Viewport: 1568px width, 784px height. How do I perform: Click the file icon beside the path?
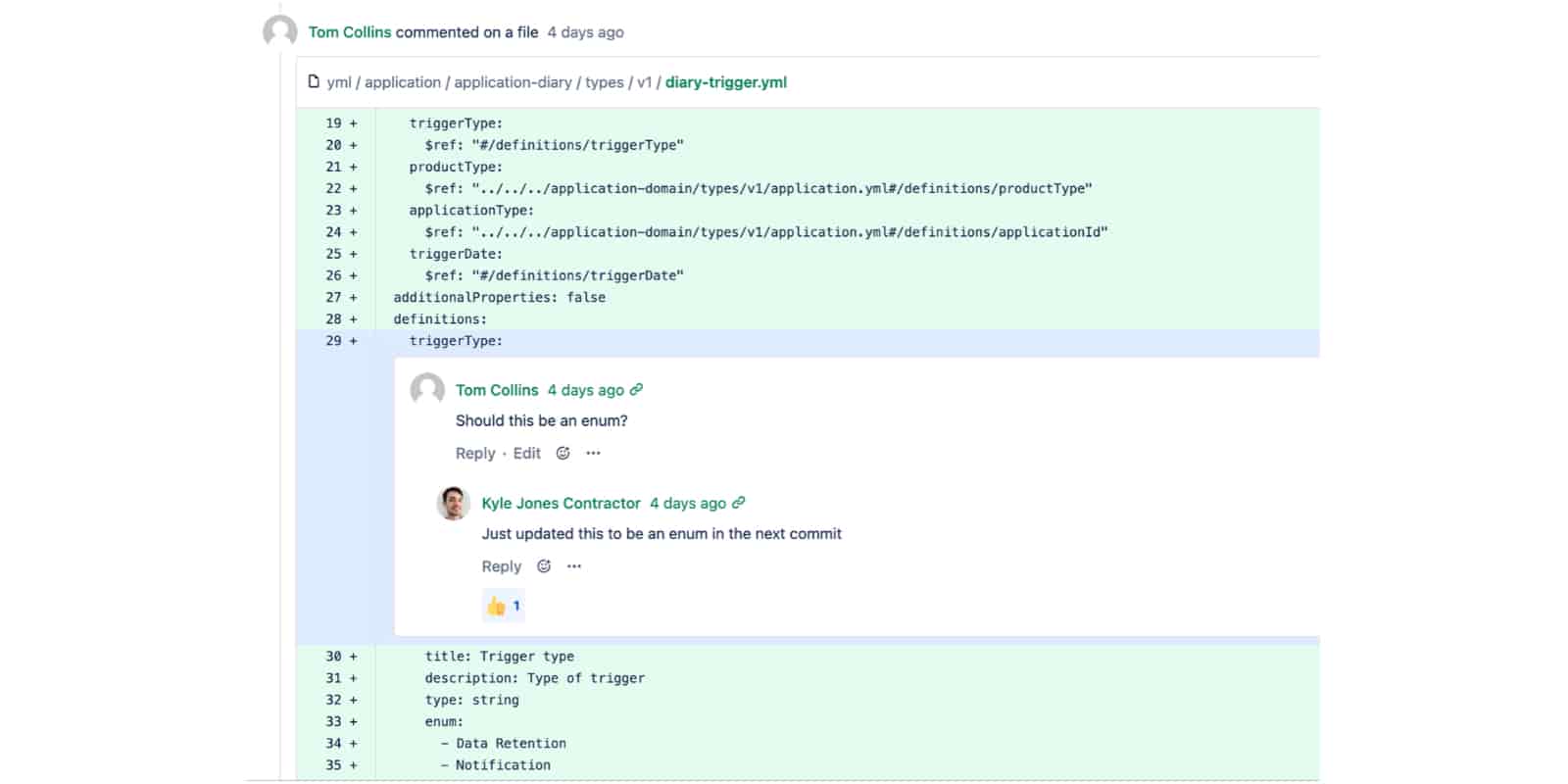point(314,81)
